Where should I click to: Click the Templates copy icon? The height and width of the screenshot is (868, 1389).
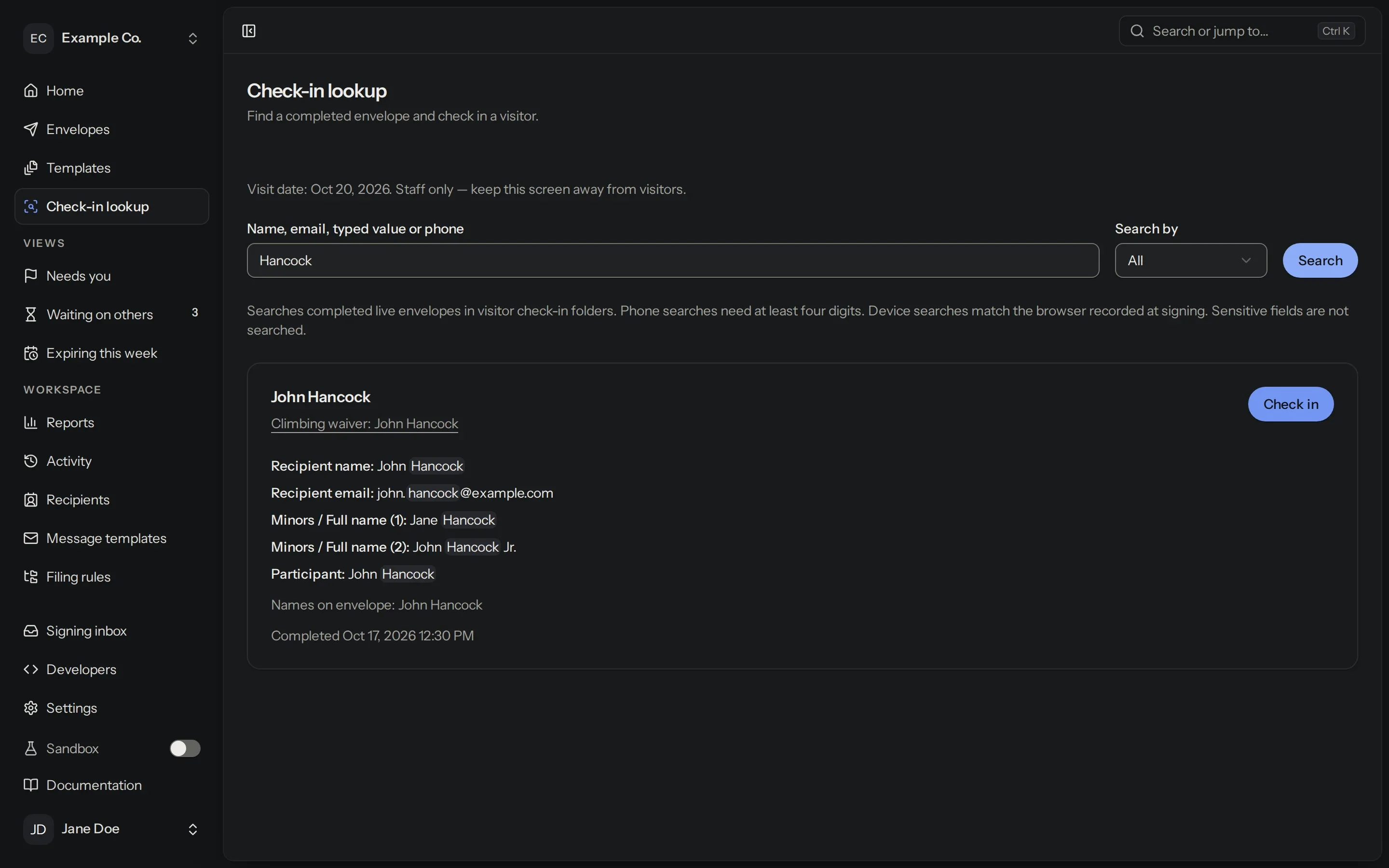[x=31, y=168]
